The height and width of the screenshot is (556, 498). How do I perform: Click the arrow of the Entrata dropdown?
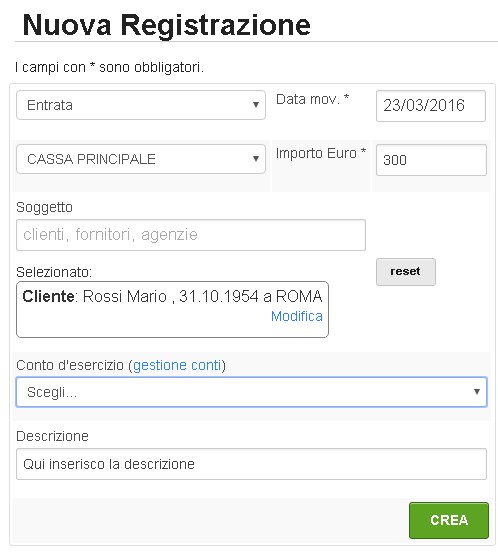coord(255,105)
